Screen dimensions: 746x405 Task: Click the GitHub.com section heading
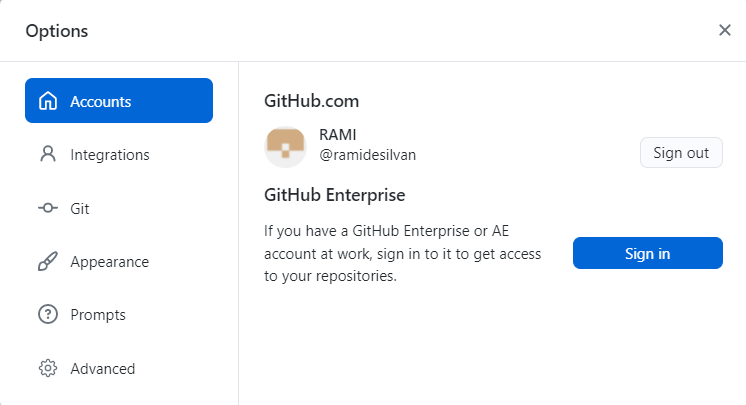[x=311, y=101]
